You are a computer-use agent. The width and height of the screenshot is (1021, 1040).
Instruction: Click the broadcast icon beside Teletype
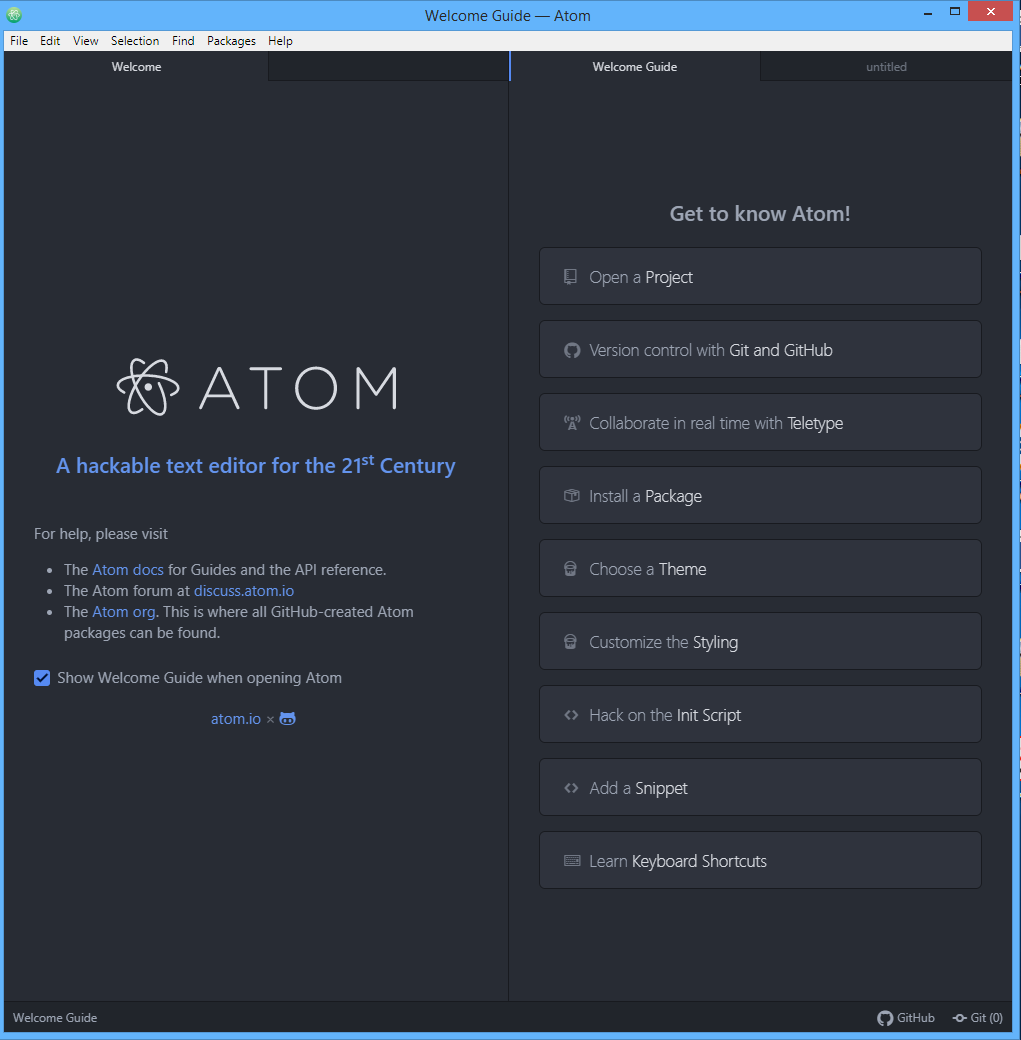coord(571,422)
